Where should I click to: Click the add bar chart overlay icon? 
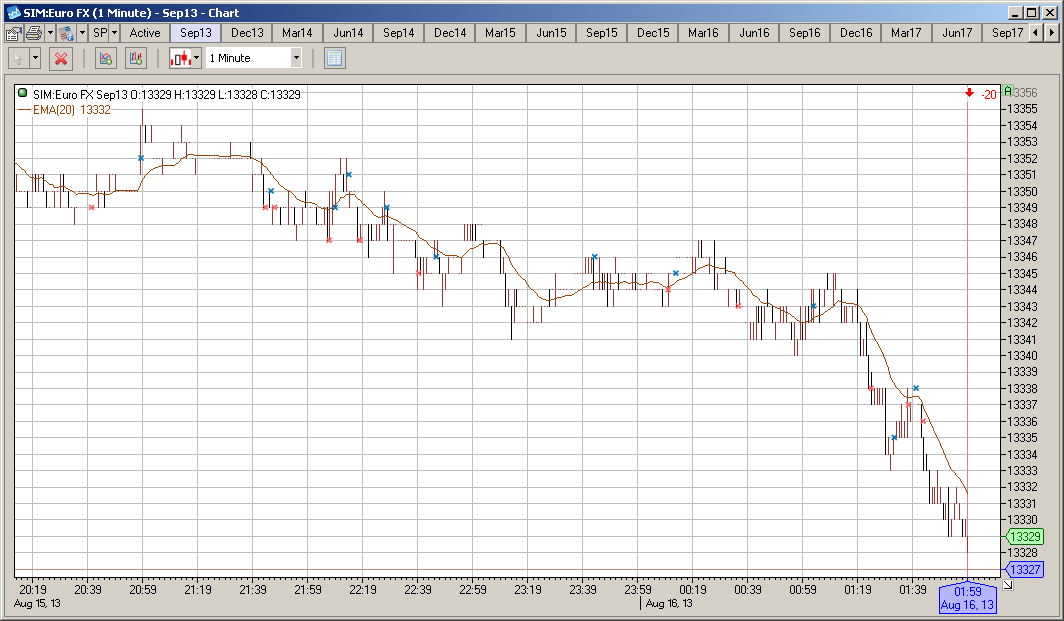(x=136, y=58)
